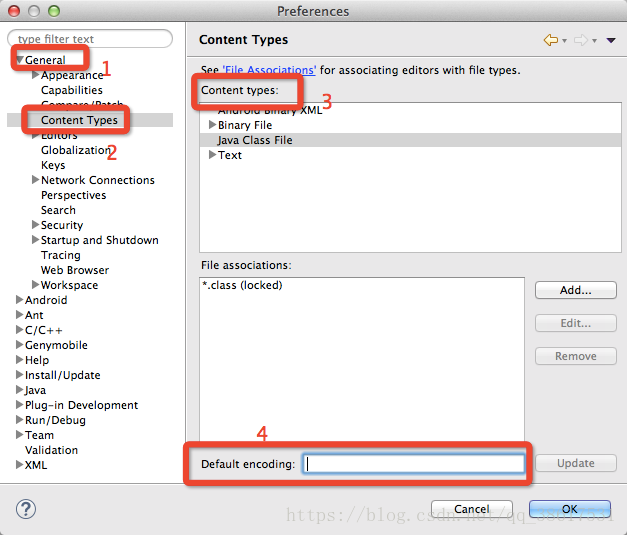
Task: Open the help question mark icon
Action: tap(26, 509)
